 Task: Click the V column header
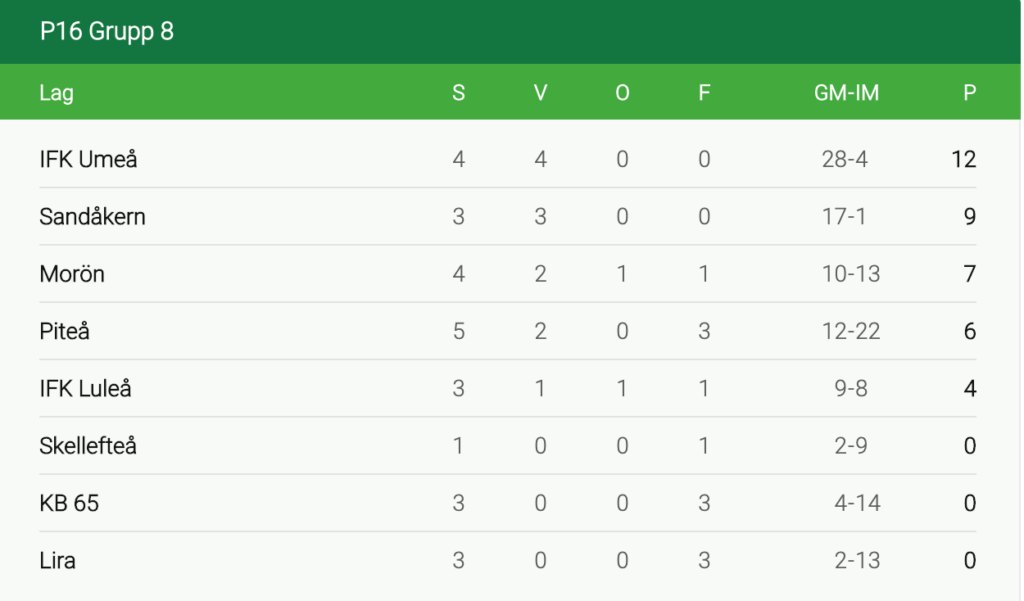click(540, 93)
